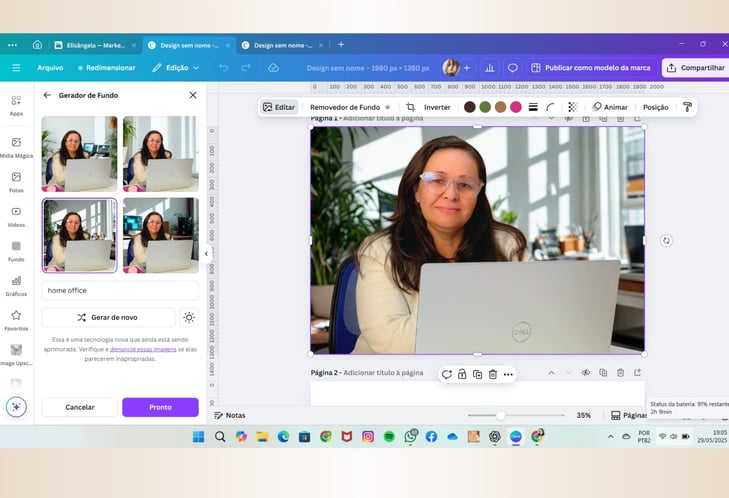Follow the 'denuncie essas imagens' link

143,349
